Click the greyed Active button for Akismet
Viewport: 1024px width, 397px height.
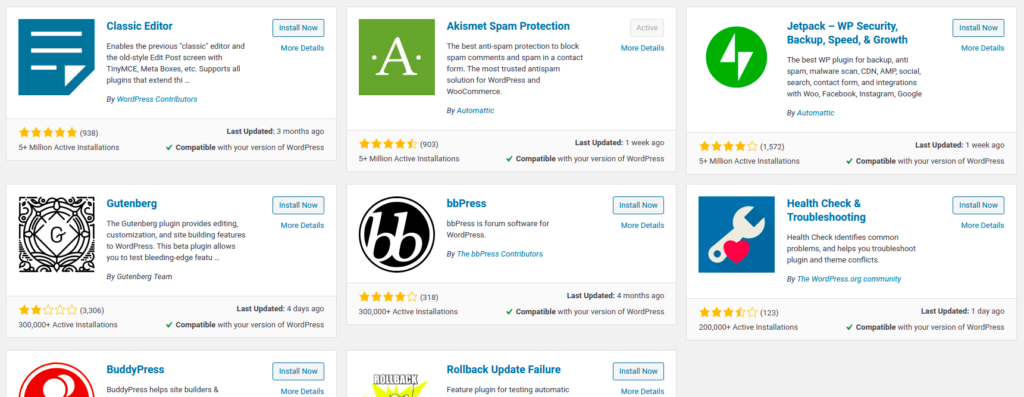(647, 28)
